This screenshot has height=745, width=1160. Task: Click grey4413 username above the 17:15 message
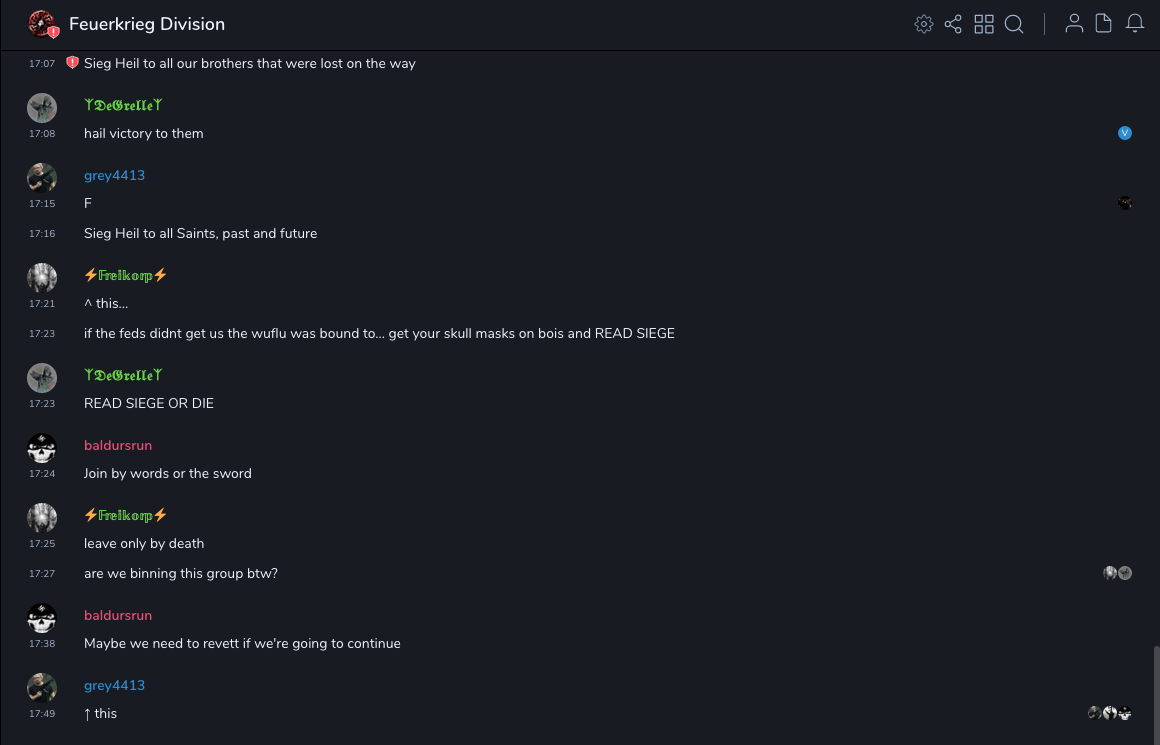tap(114, 175)
